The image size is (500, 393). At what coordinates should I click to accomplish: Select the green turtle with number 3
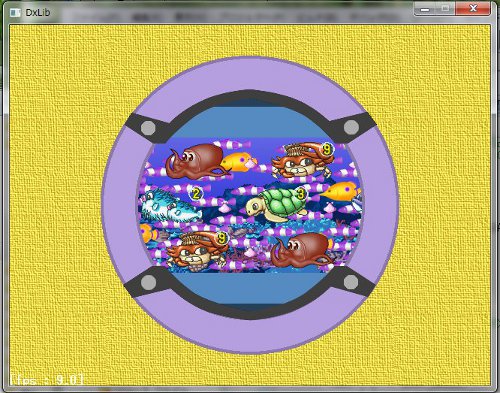point(277,204)
